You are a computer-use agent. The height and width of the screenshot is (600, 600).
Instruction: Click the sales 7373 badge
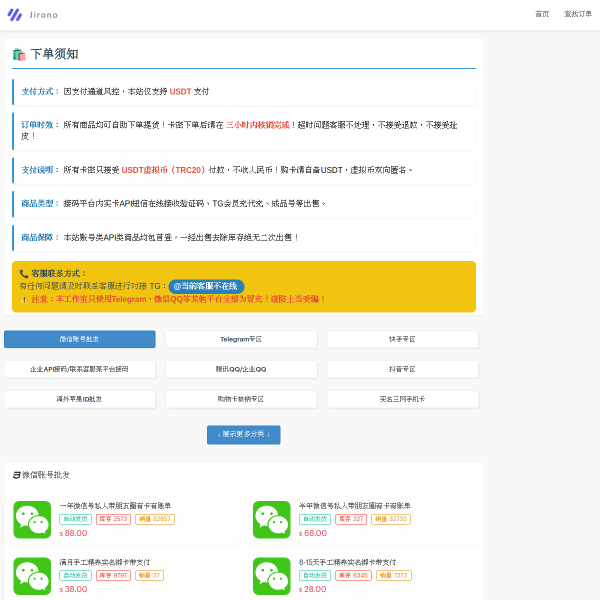click(x=394, y=575)
